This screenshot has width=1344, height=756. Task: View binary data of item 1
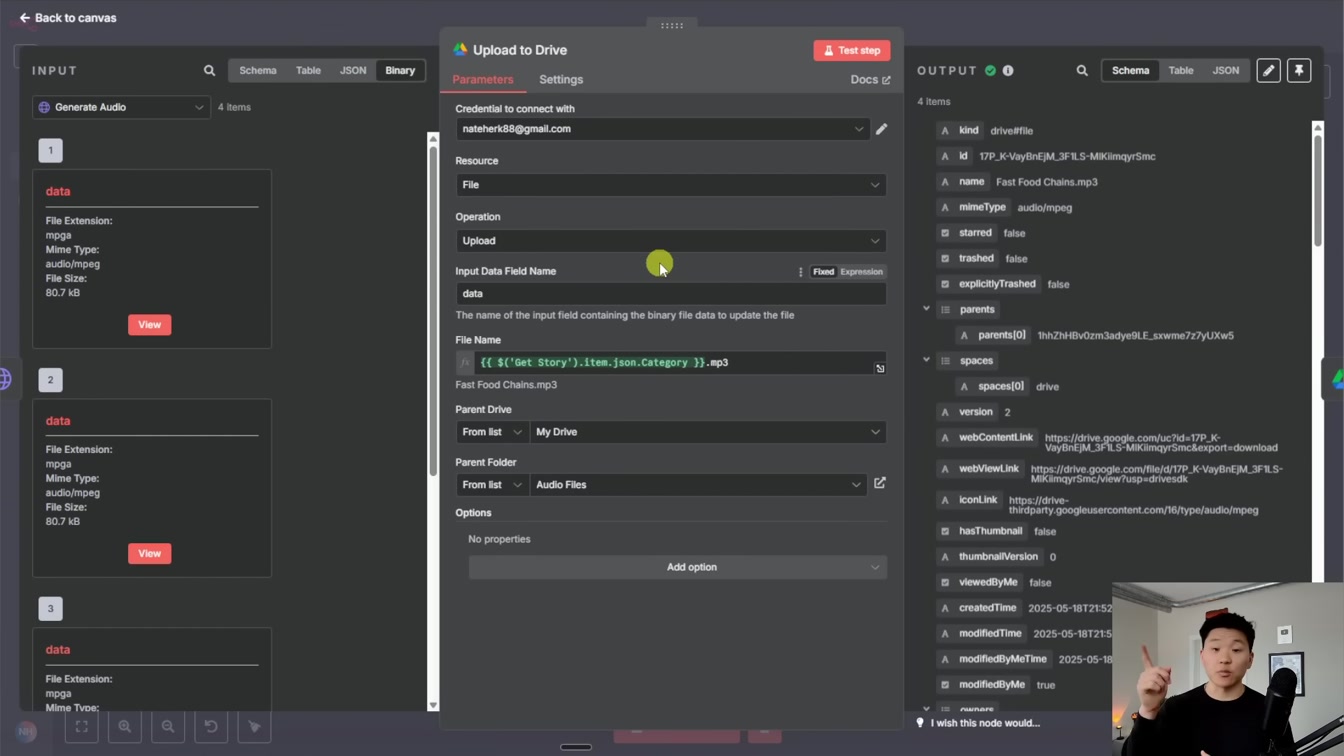[150, 325]
